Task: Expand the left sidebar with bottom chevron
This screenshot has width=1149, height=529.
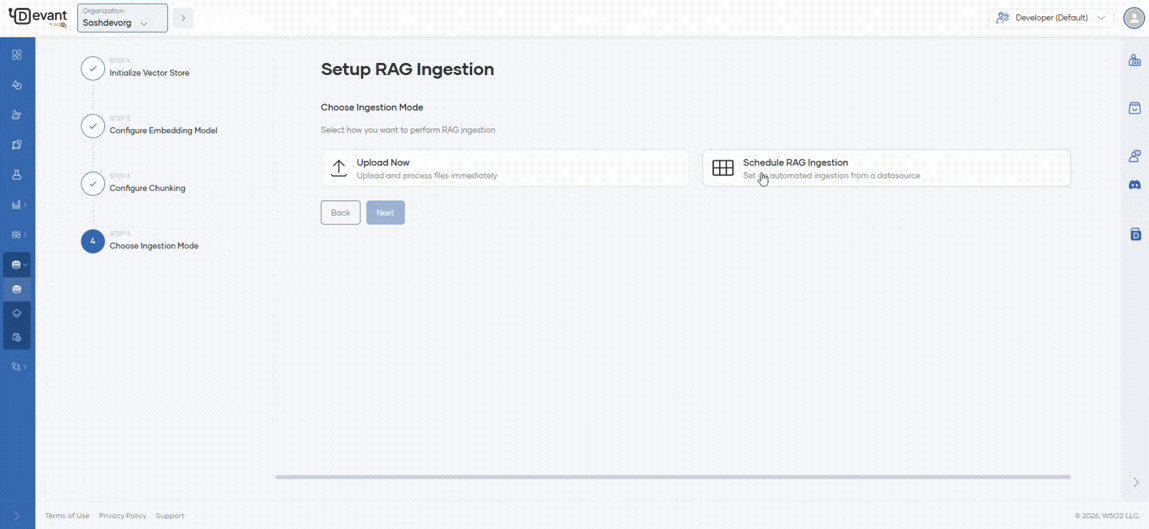Action: coord(16,516)
